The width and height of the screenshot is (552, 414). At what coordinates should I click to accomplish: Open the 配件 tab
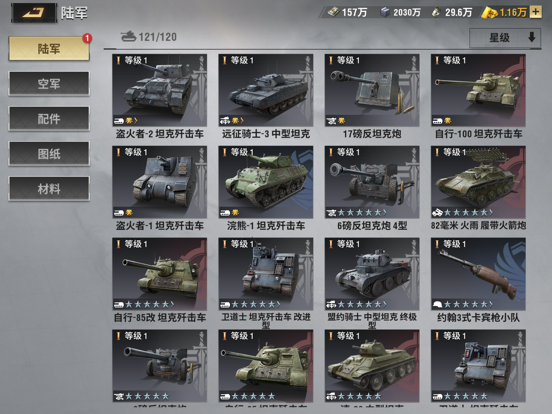49,119
